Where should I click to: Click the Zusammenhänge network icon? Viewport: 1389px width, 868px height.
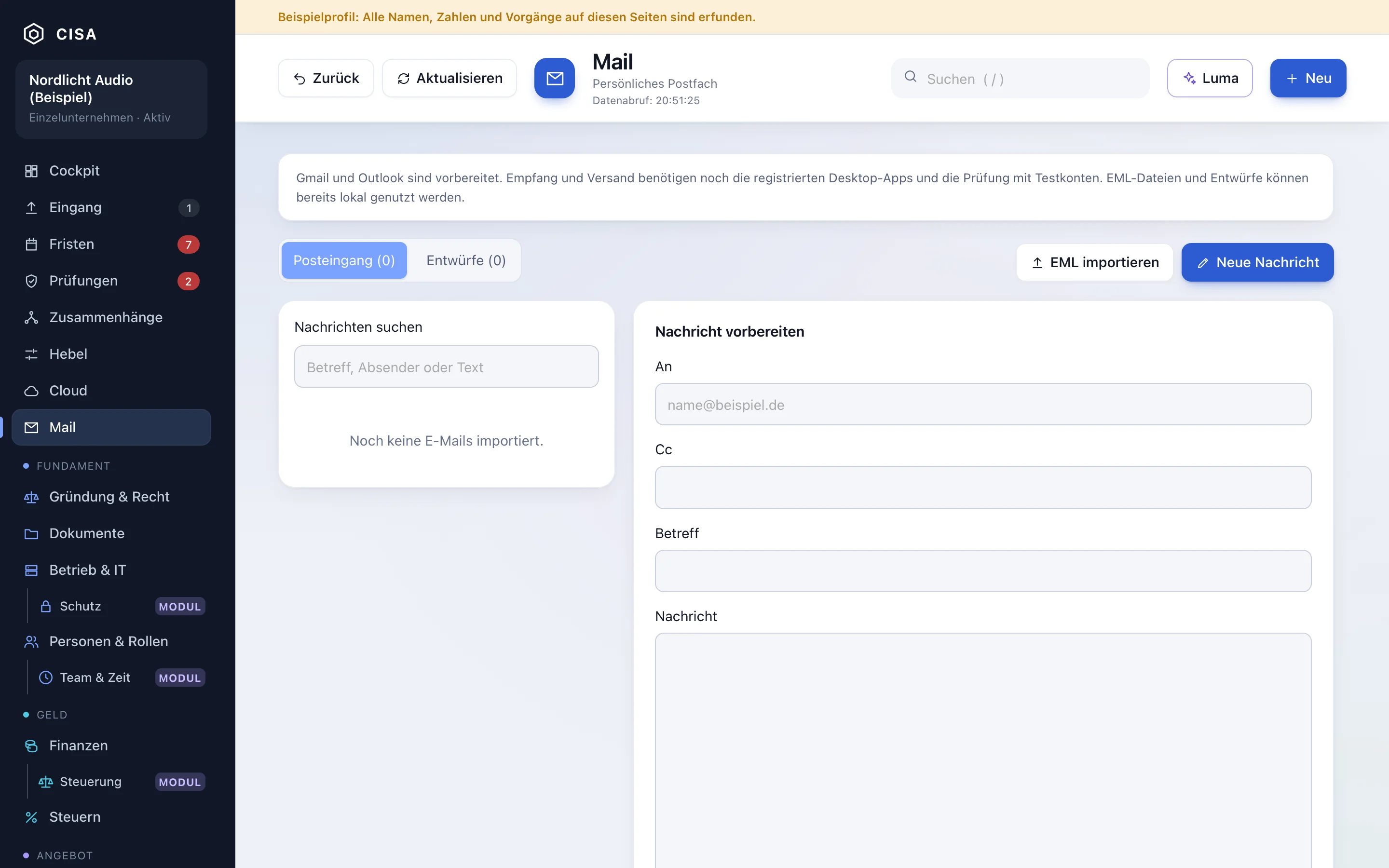coord(31,317)
